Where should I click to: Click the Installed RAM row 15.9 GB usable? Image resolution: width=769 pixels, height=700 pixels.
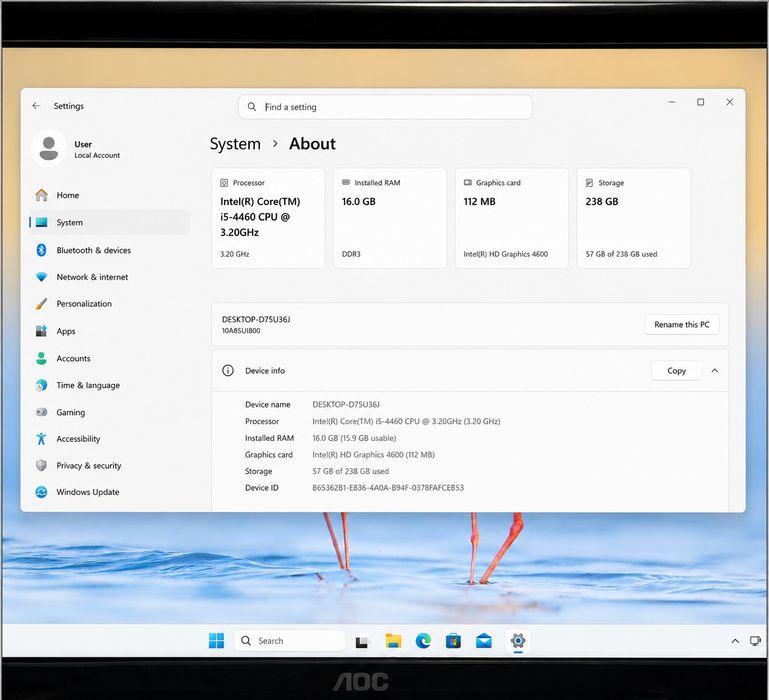(x=354, y=438)
